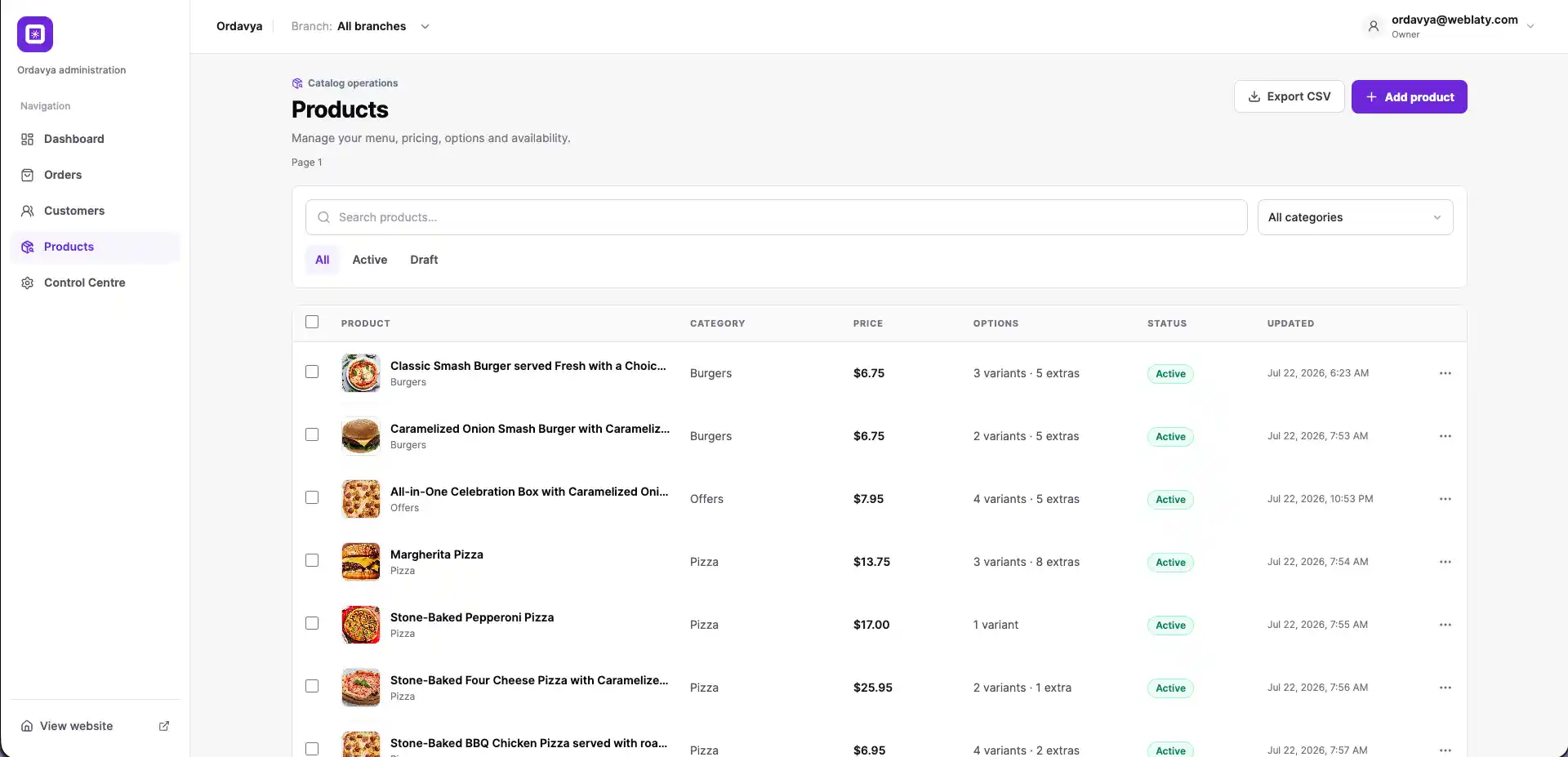Expand the ordavya@weblaty.com account menu chevron
Viewport: 1568px width, 757px height.
pos(1530,26)
